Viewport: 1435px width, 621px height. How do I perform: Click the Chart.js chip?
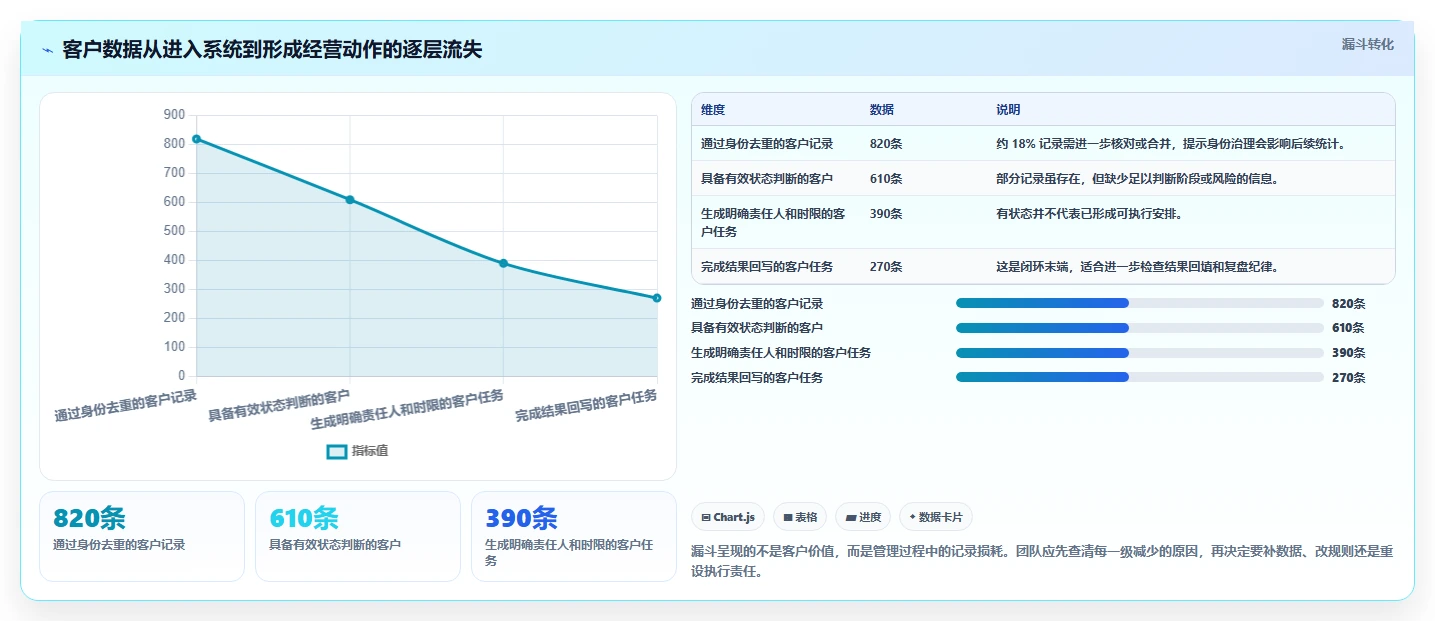(728, 517)
